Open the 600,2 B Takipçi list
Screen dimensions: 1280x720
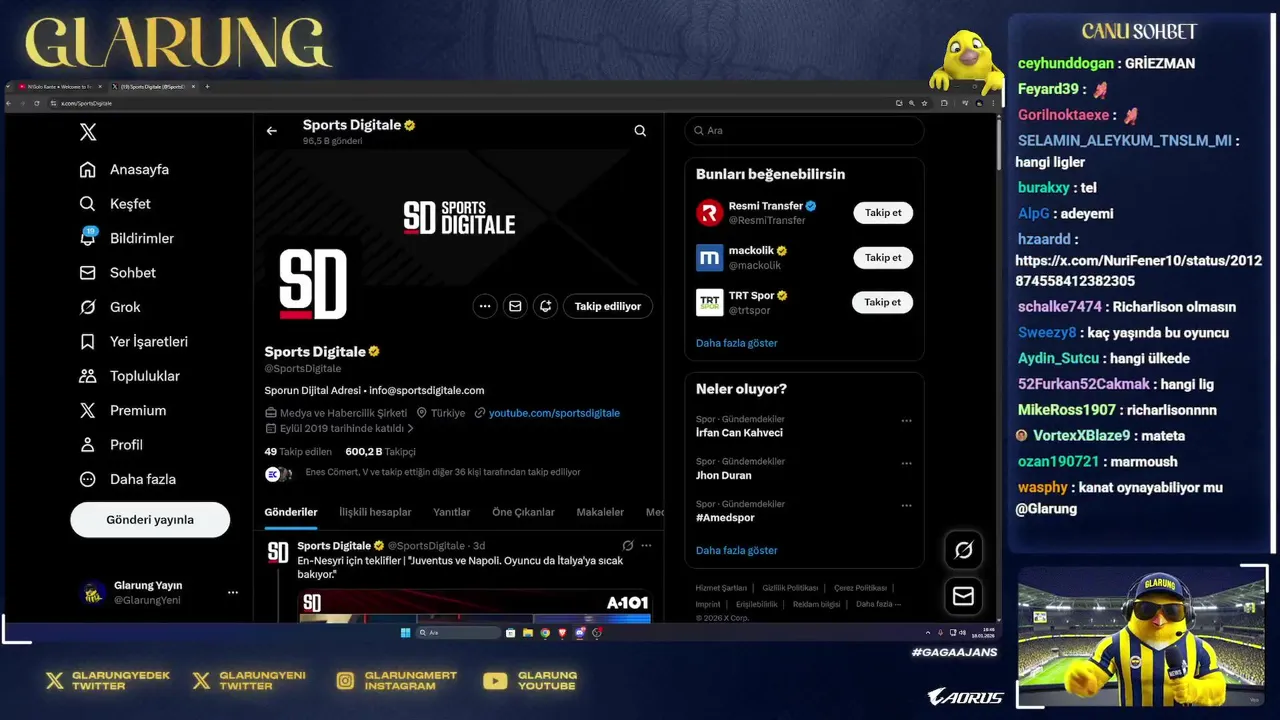[380, 452]
